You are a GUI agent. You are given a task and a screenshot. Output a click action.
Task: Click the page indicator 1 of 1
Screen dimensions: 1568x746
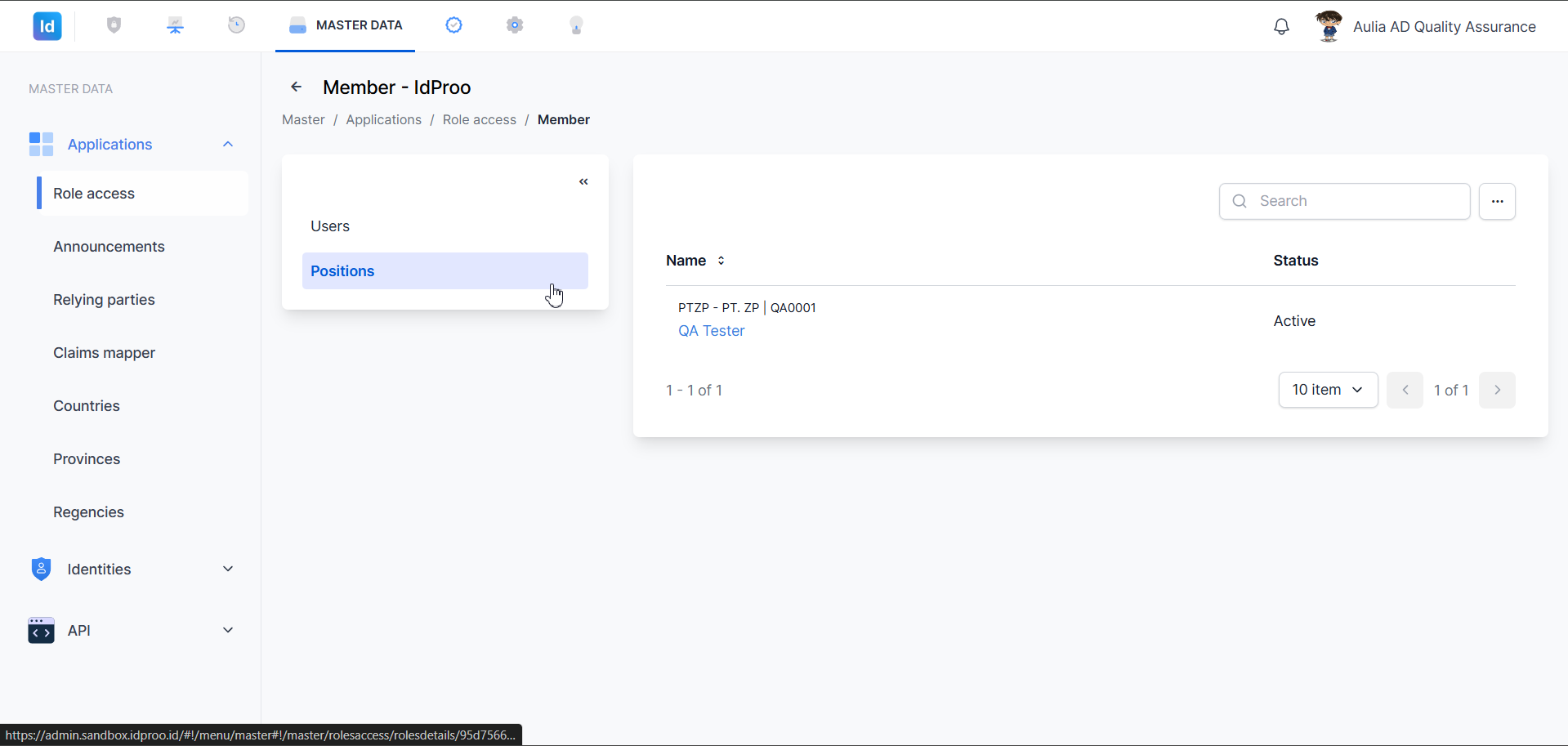[1451, 391]
